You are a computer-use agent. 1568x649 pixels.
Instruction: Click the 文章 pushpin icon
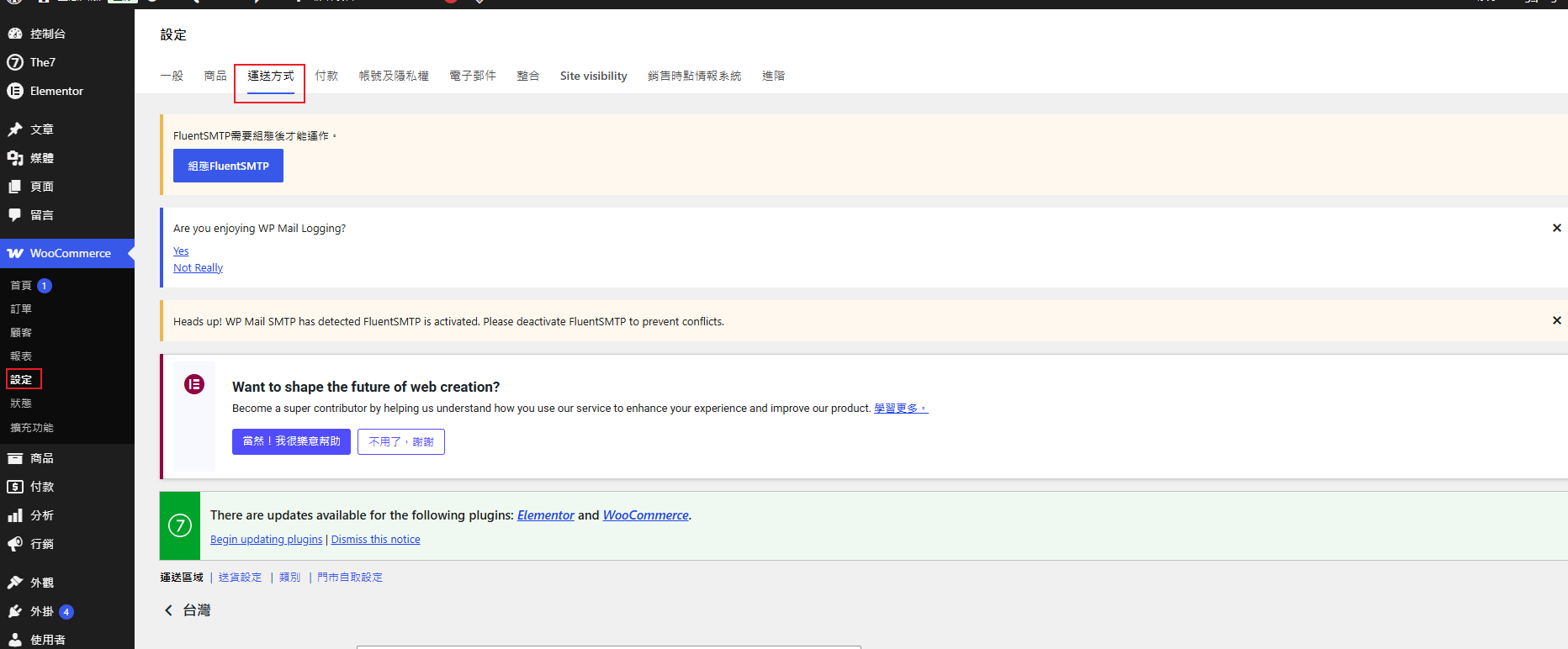(x=15, y=129)
